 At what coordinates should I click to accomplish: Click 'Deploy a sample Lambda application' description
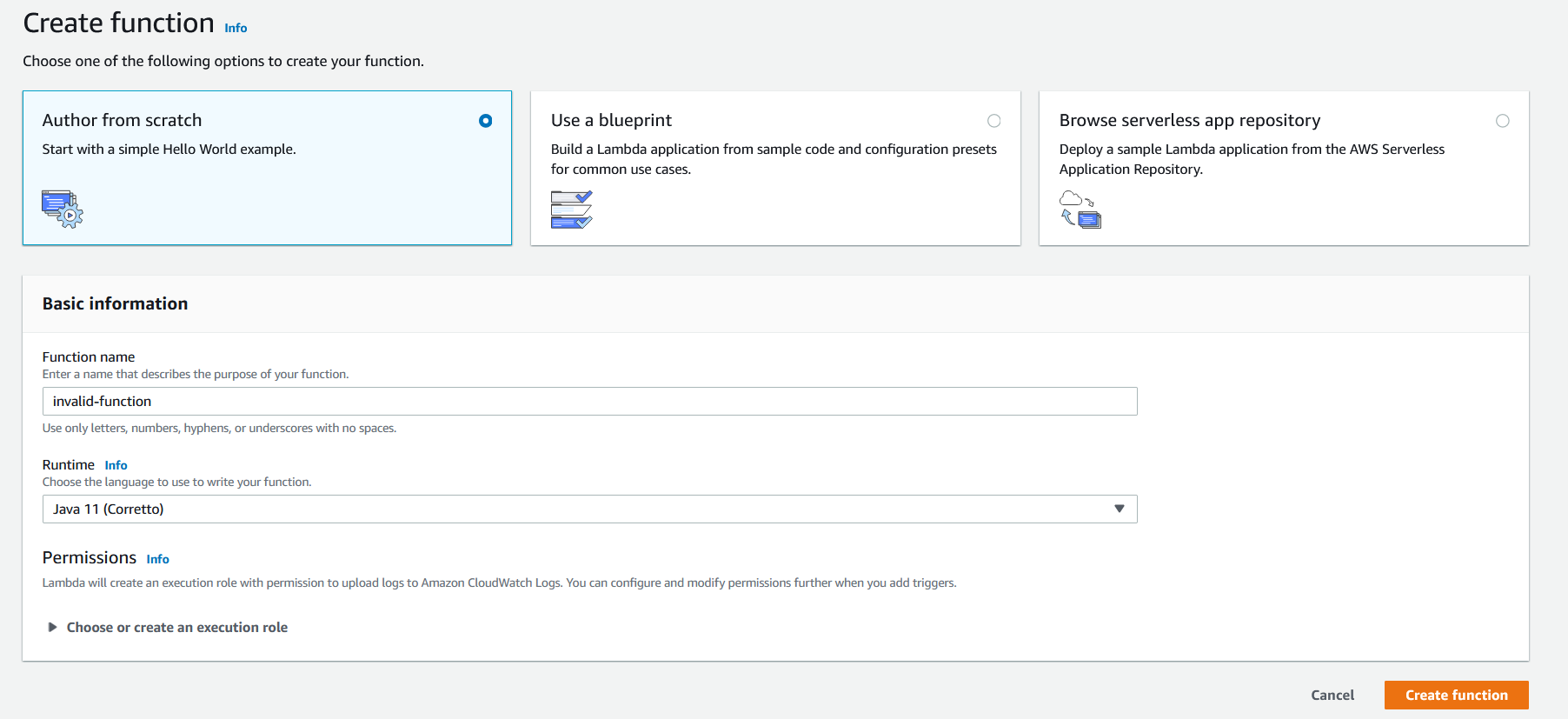(x=1252, y=159)
